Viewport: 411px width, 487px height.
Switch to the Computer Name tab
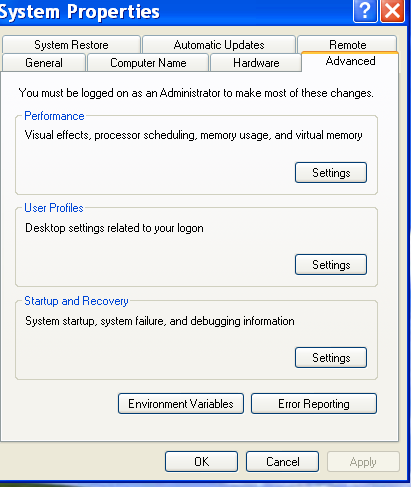(x=148, y=63)
